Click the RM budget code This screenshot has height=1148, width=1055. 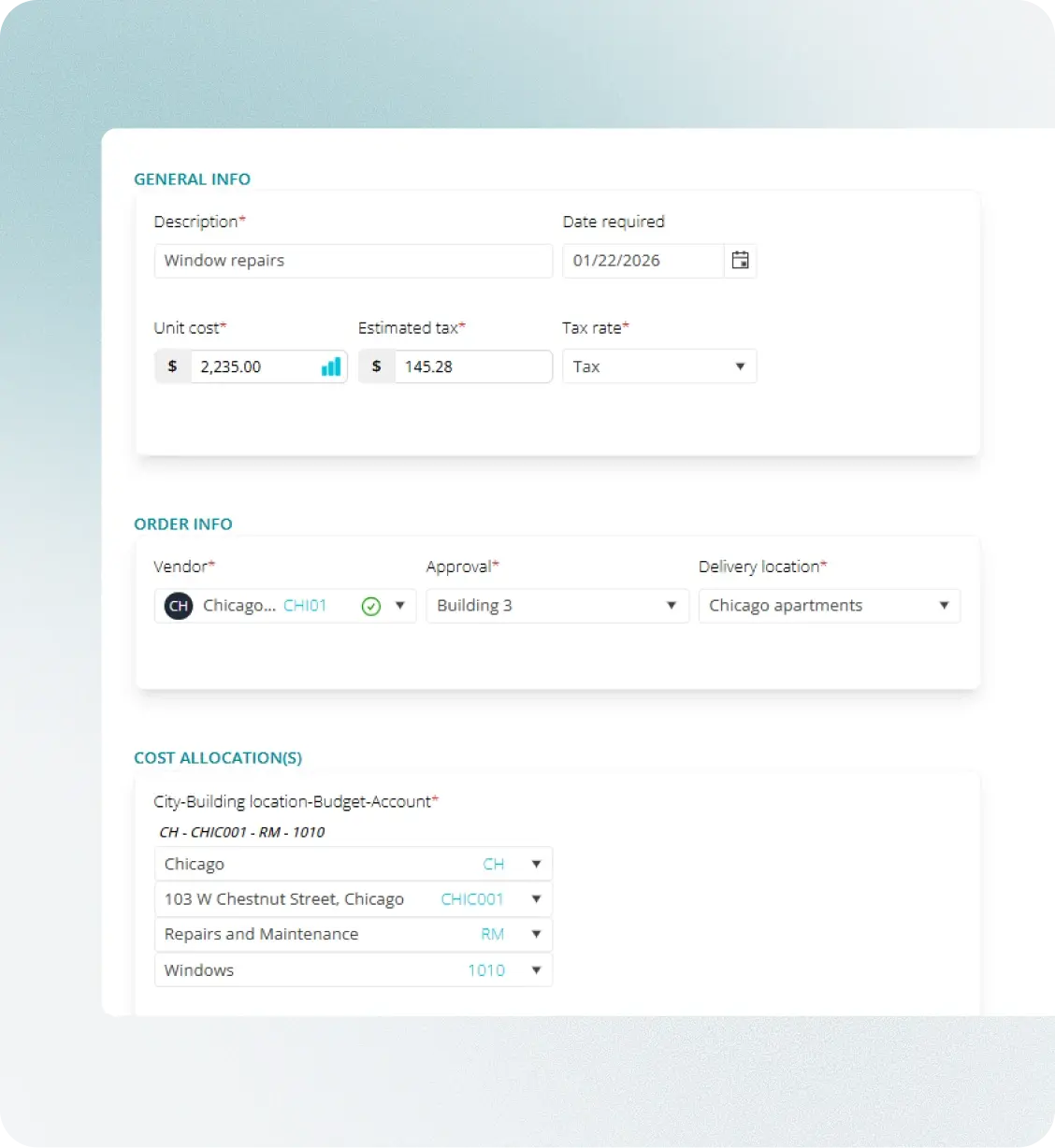coord(493,934)
